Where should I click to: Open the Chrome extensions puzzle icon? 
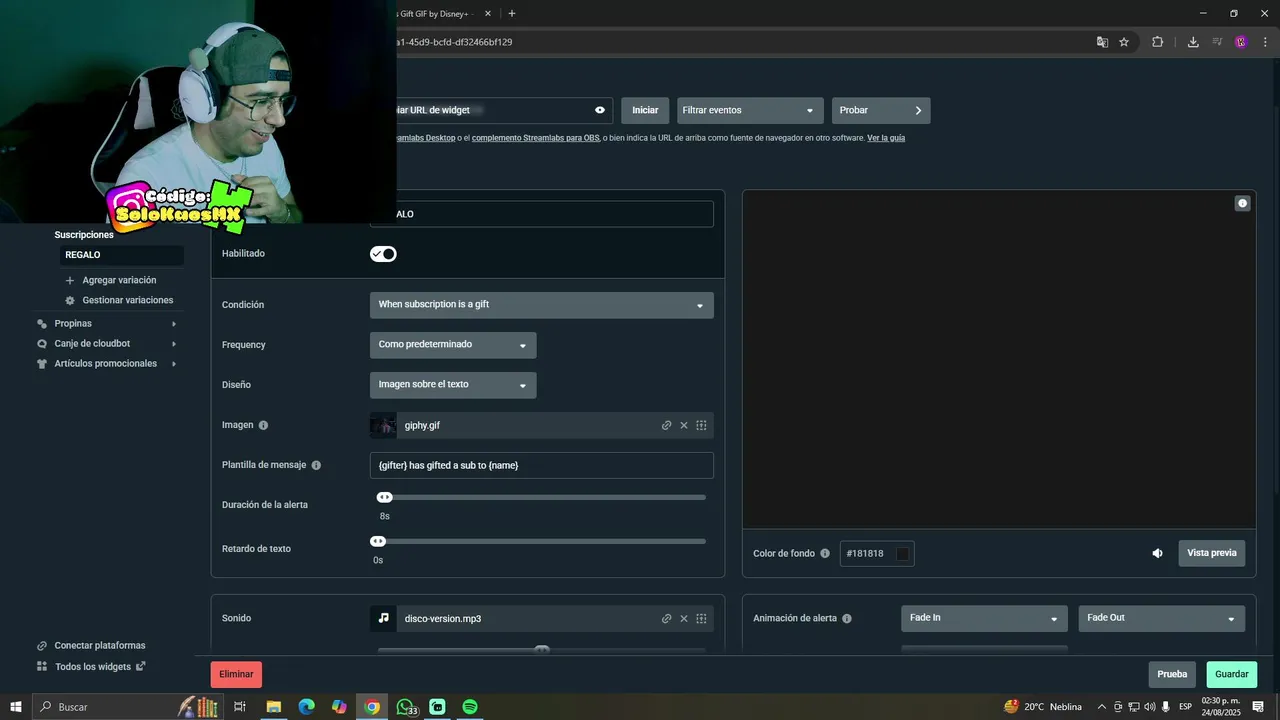coord(1158,42)
